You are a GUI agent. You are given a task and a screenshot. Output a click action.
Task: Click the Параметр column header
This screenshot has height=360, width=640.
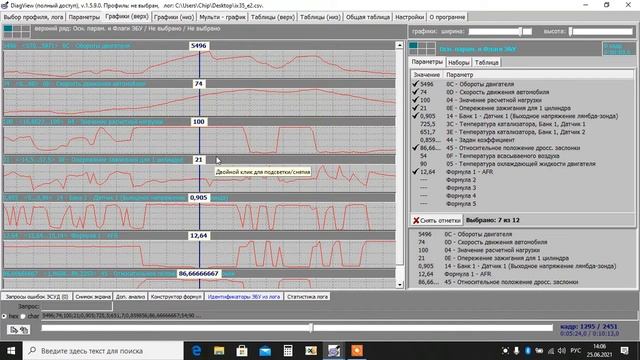tap(538, 75)
